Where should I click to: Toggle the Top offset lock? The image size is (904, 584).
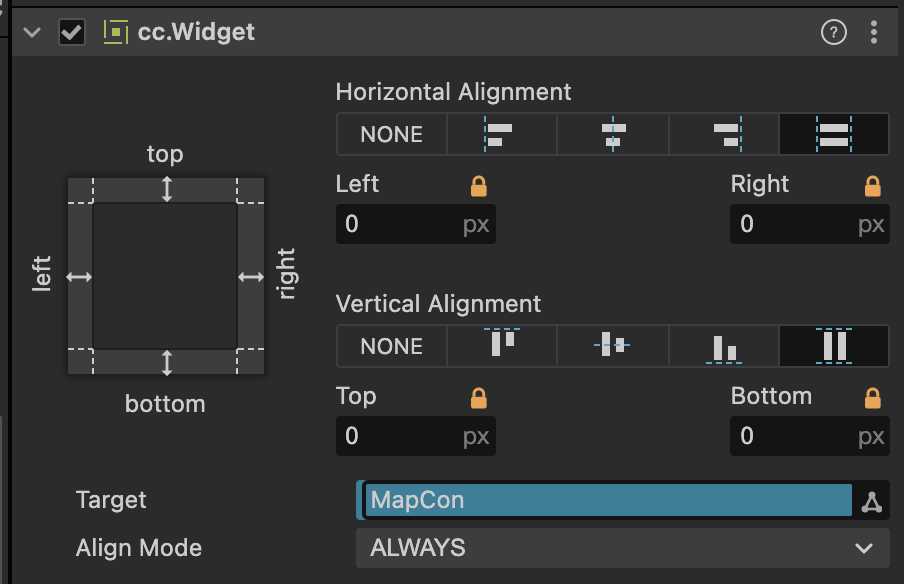tap(479, 398)
